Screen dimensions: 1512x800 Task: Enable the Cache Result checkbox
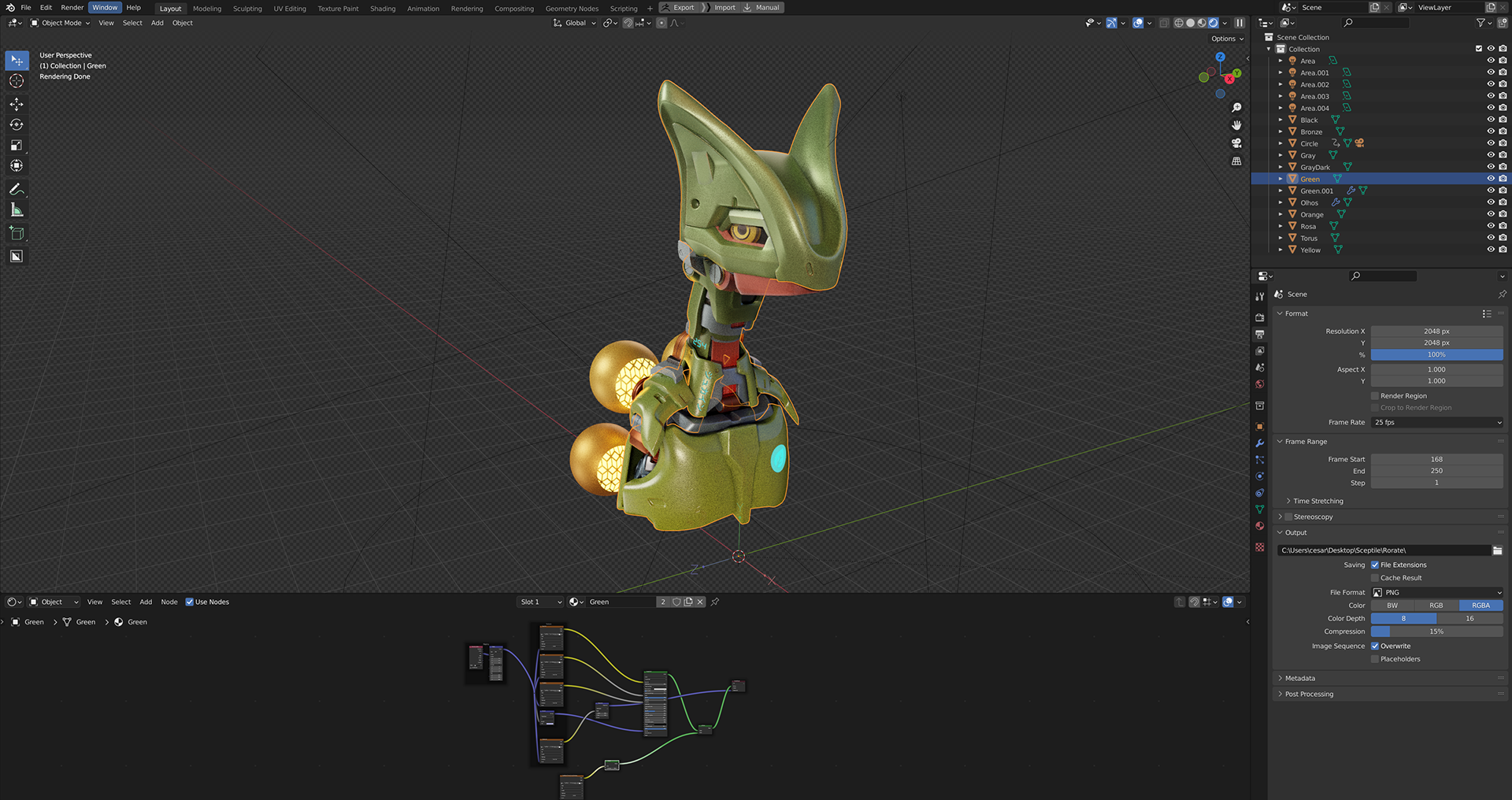click(x=1375, y=578)
